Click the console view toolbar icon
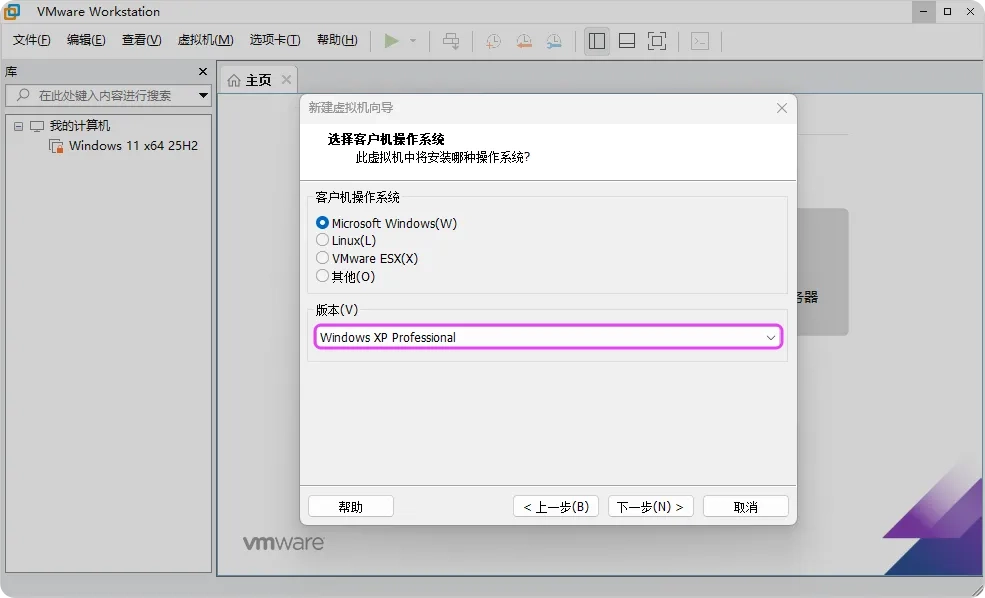This screenshot has height=598, width=985. [x=700, y=41]
